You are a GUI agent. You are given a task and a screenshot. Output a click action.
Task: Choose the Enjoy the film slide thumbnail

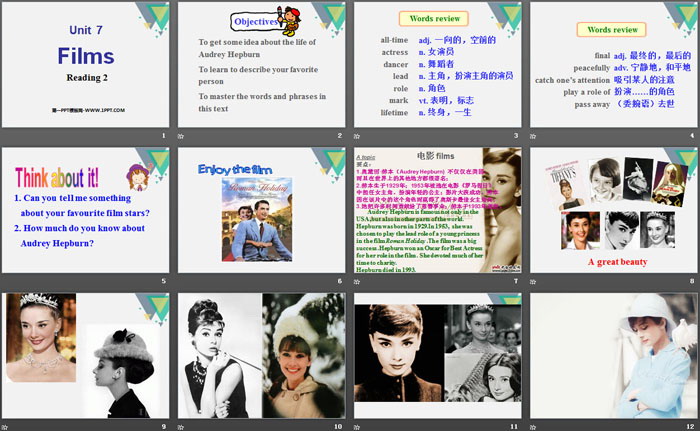pos(260,210)
